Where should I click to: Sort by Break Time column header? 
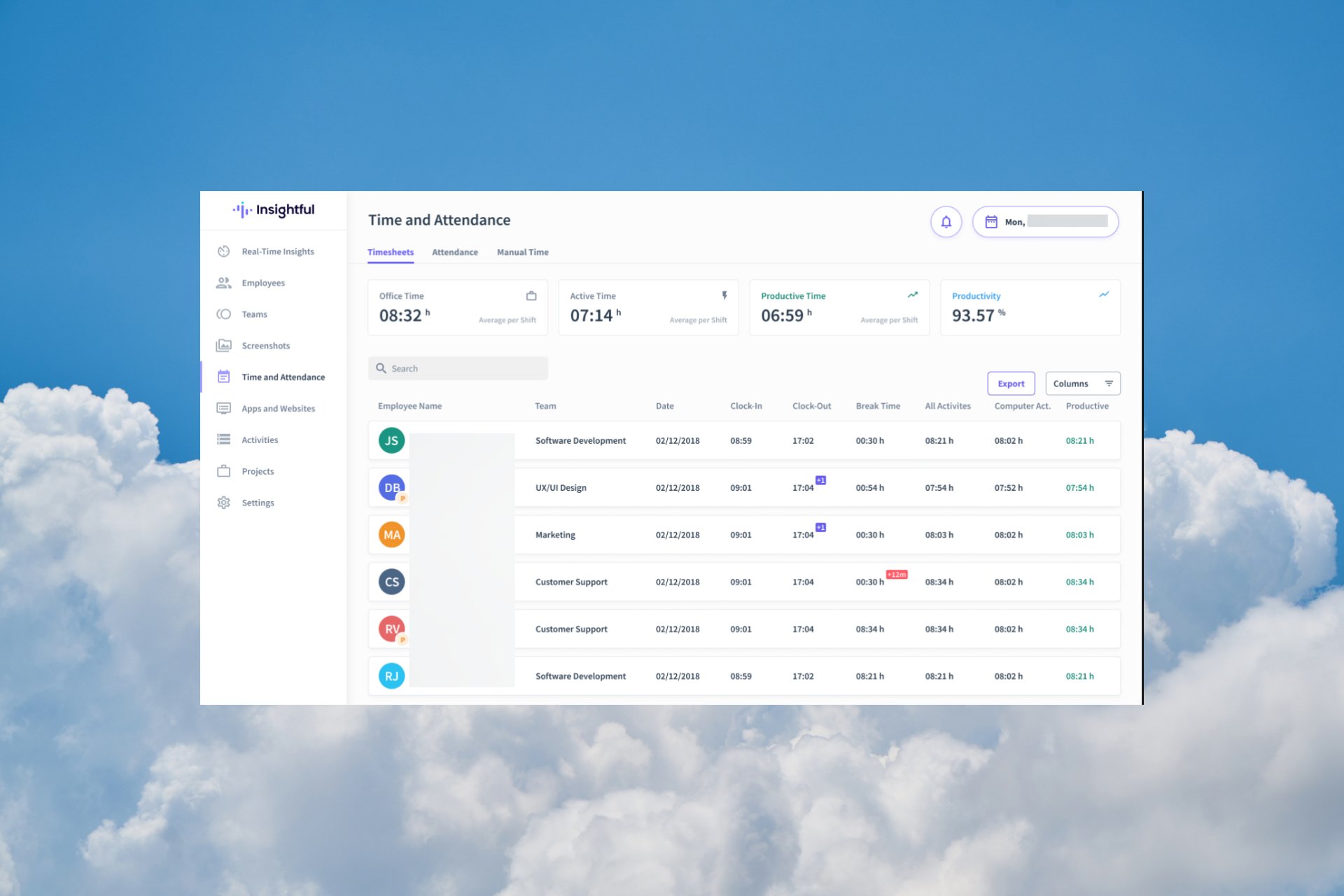click(878, 406)
